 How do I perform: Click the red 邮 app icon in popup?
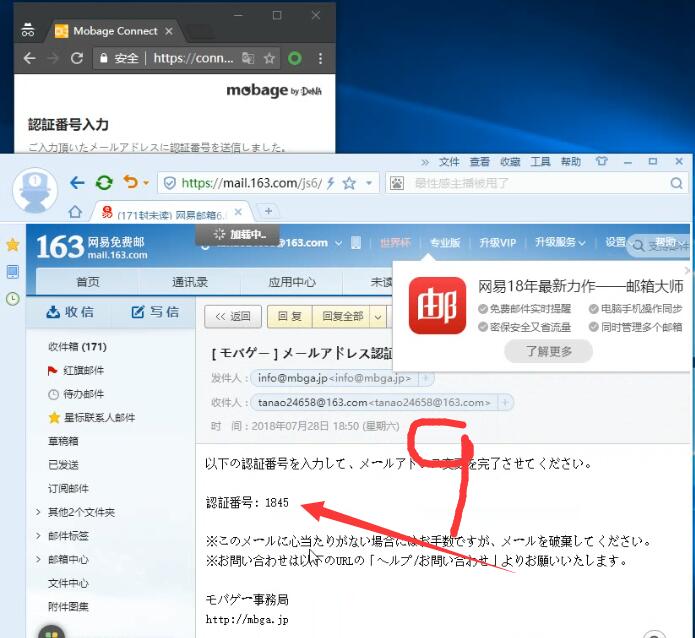pyautogui.click(x=437, y=305)
